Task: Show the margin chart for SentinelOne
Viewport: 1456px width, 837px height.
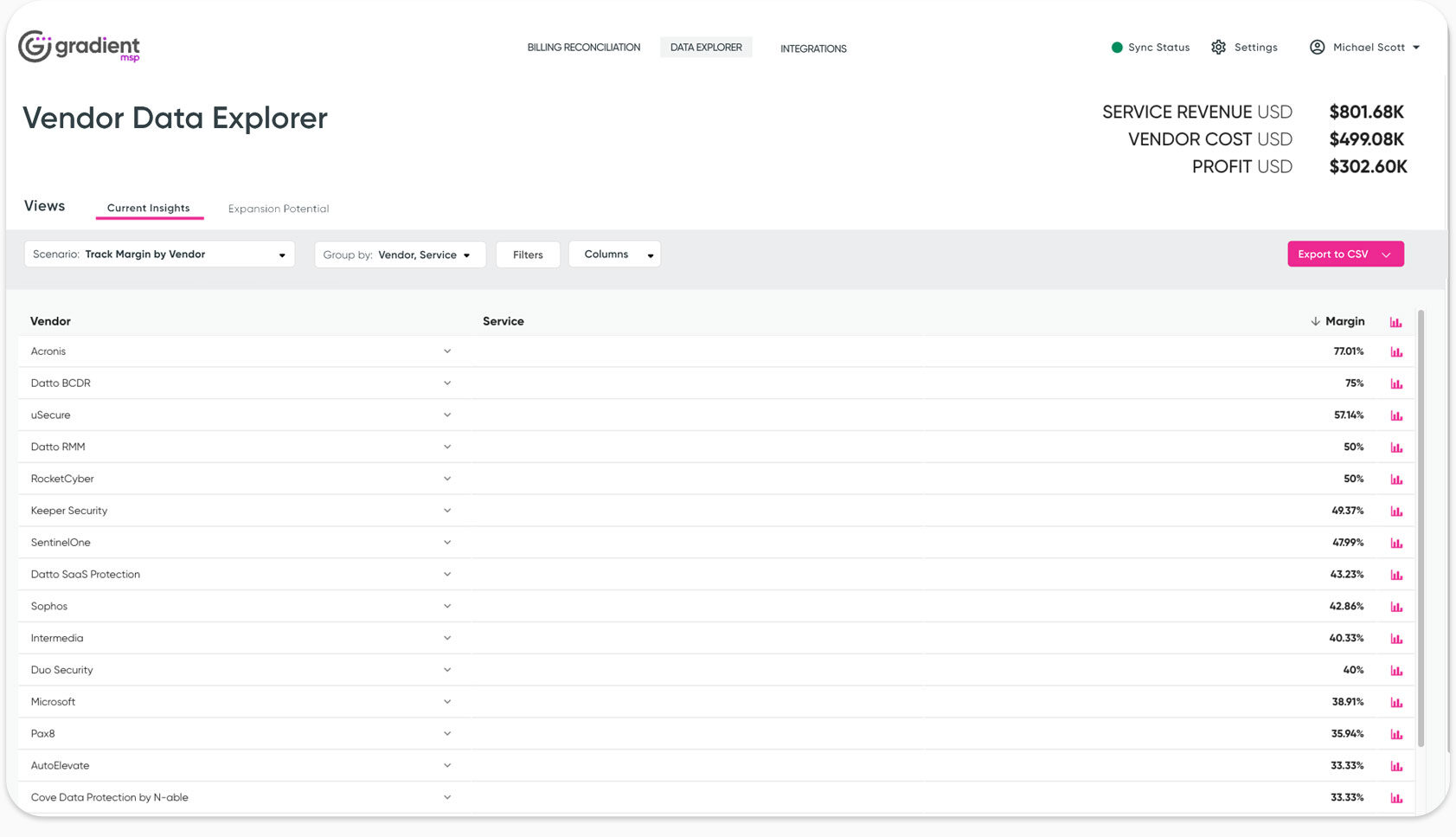Action: (1395, 544)
